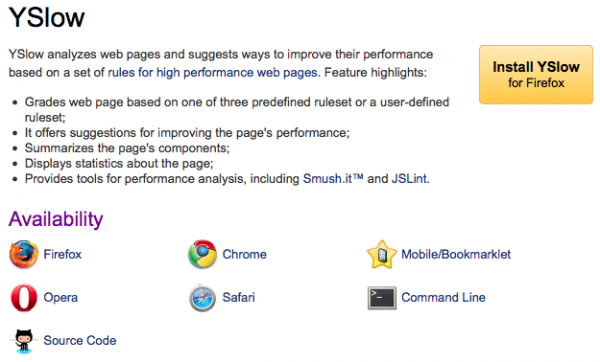View the Source Code text link
600x362 pixels.
(80, 341)
